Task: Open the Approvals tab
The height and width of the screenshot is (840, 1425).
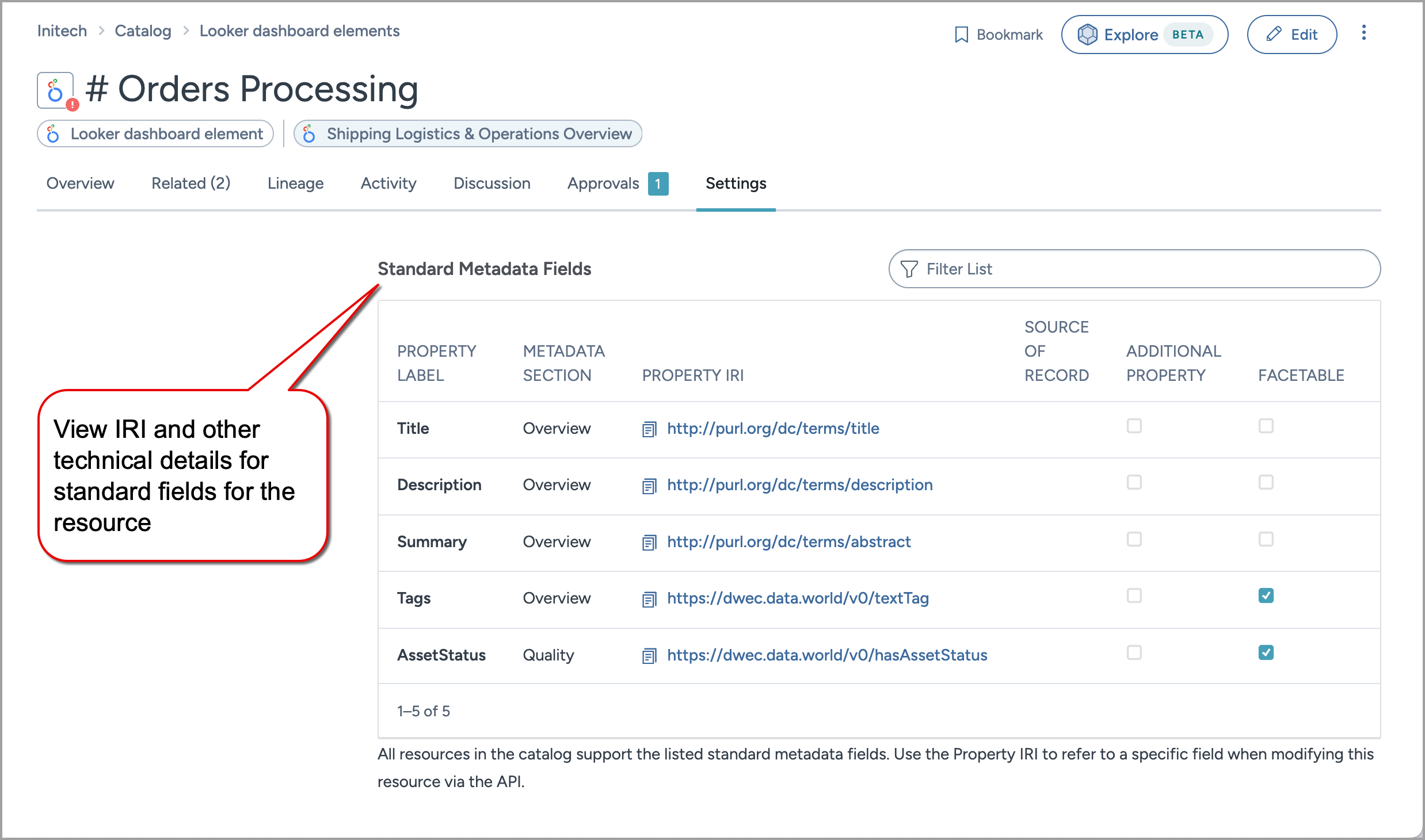Action: (x=603, y=184)
